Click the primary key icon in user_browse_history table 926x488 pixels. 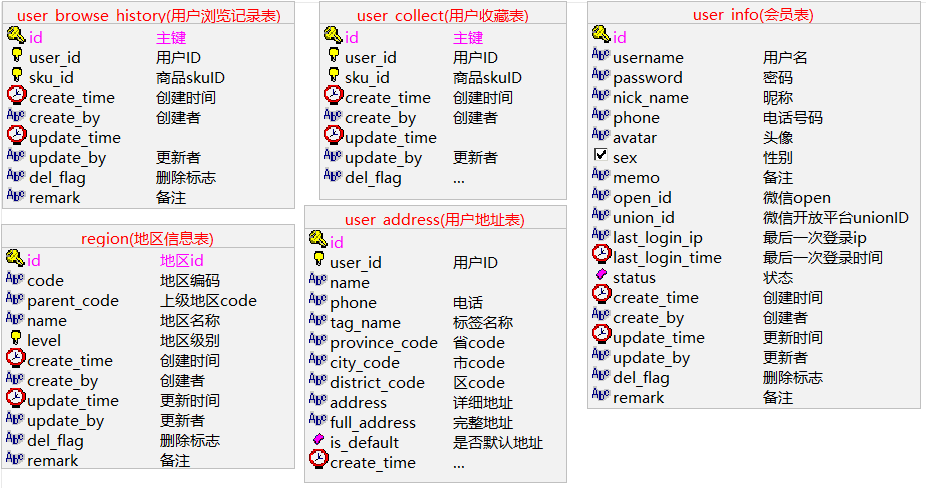(16, 35)
